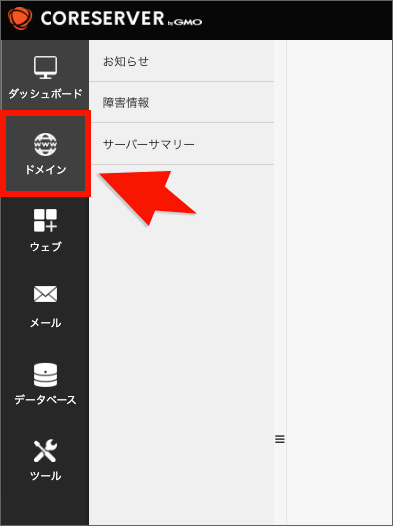393x526 pixels.
Task: Open the ウェブ grid-plus icon
Action: (x=45, y=220)
